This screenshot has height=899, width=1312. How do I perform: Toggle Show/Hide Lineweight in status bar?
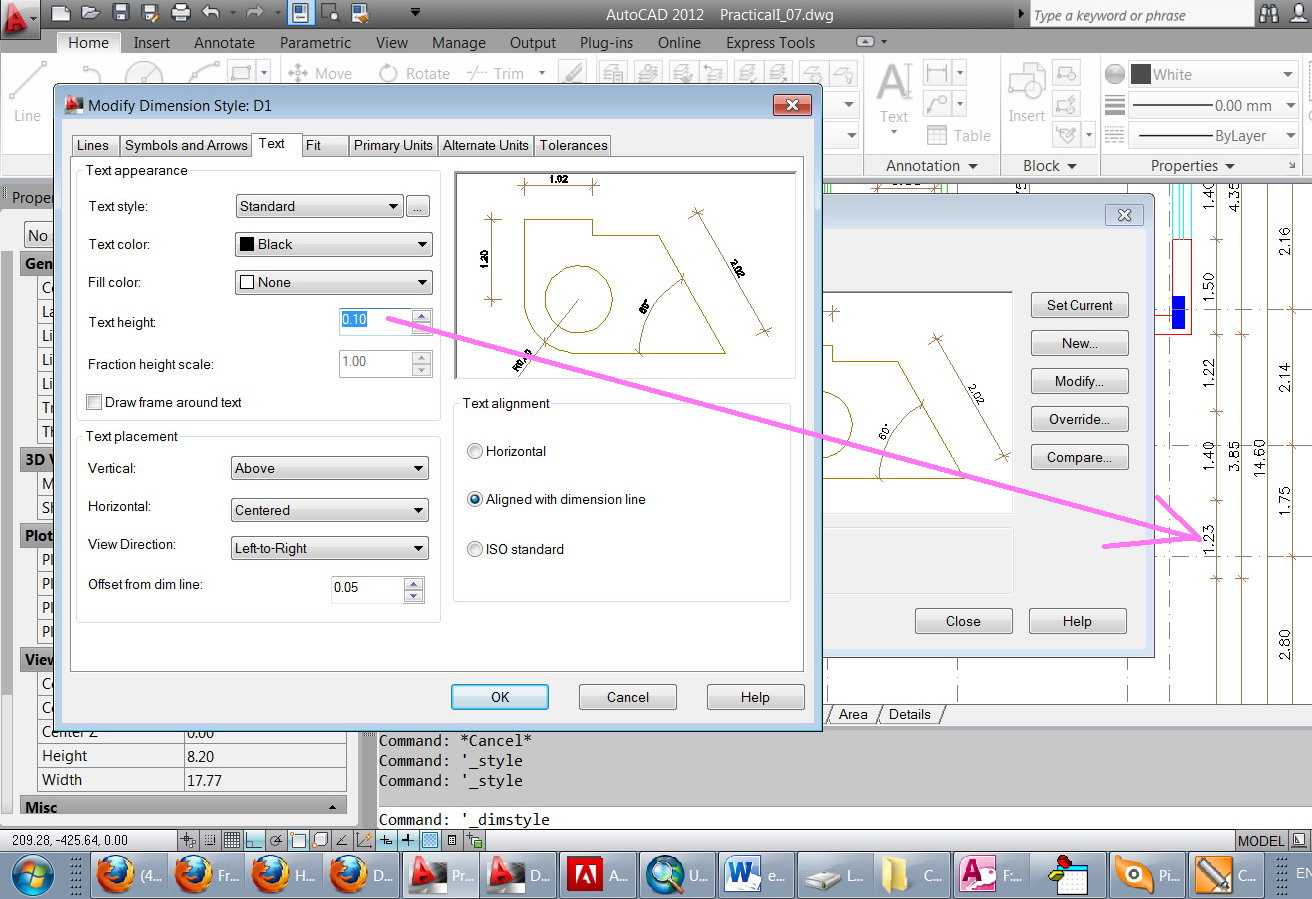[x=408, y=840]
